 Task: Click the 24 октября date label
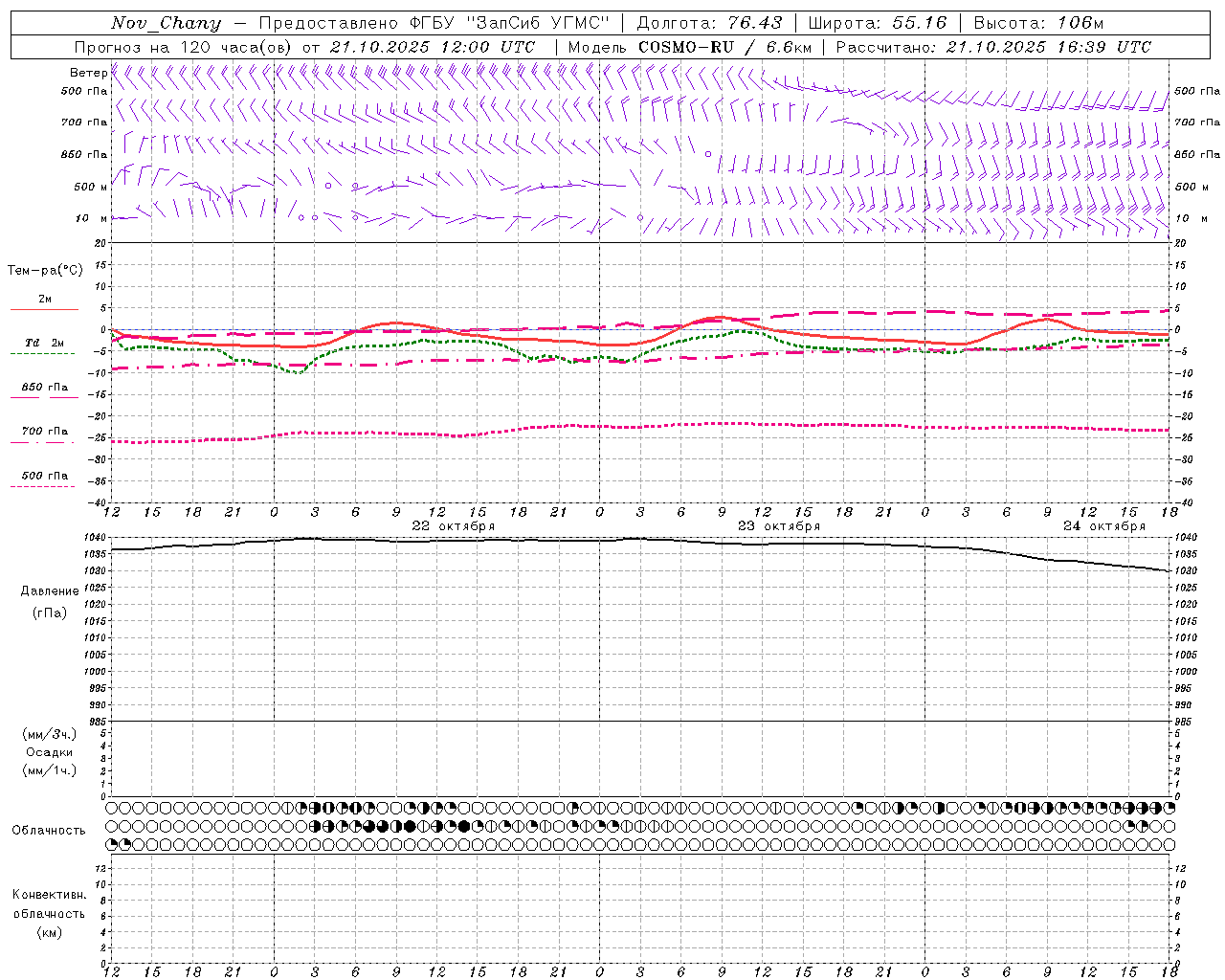point(1104,526)
